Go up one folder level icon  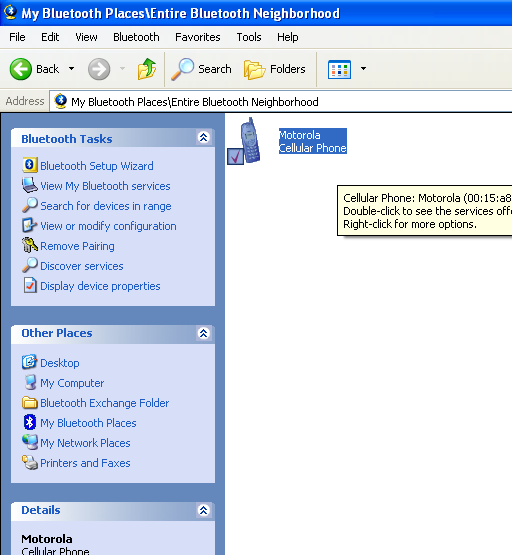tap(147, 69)
